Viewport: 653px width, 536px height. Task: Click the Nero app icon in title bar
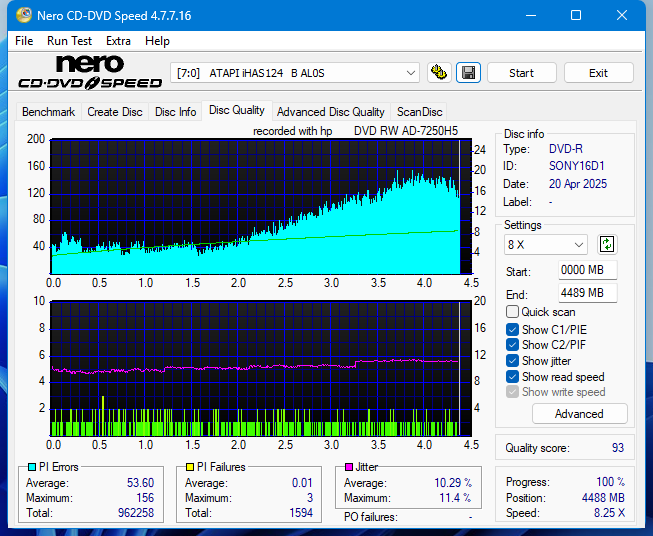(x=23, y=15)
